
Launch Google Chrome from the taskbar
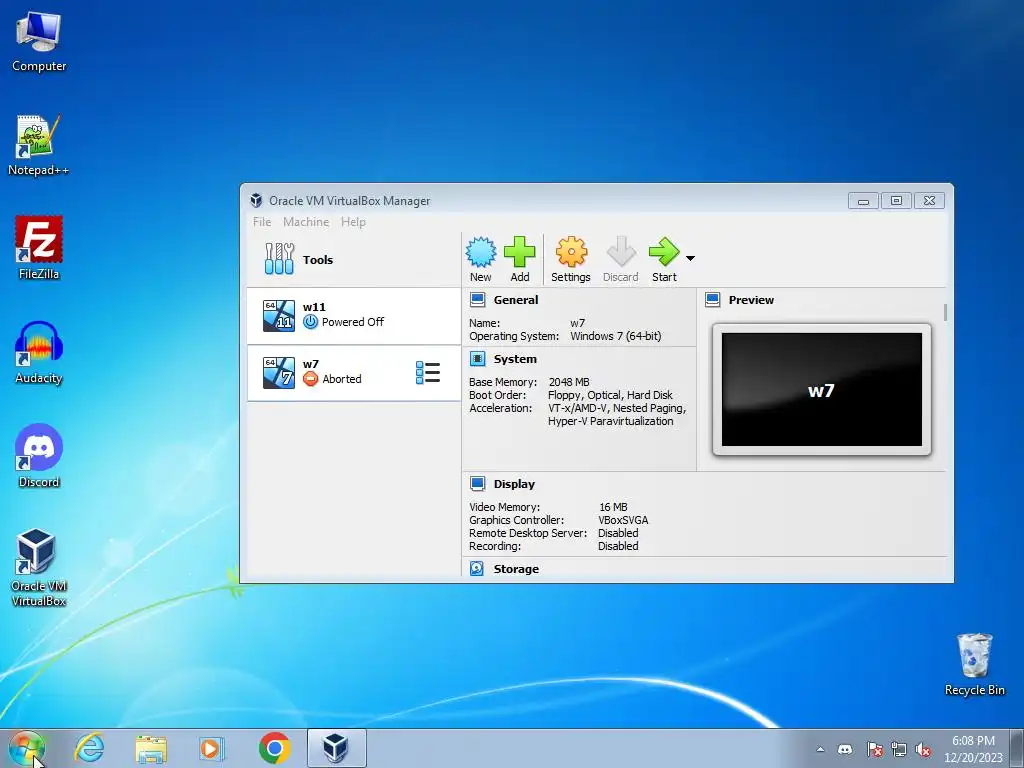coord(274,748)
